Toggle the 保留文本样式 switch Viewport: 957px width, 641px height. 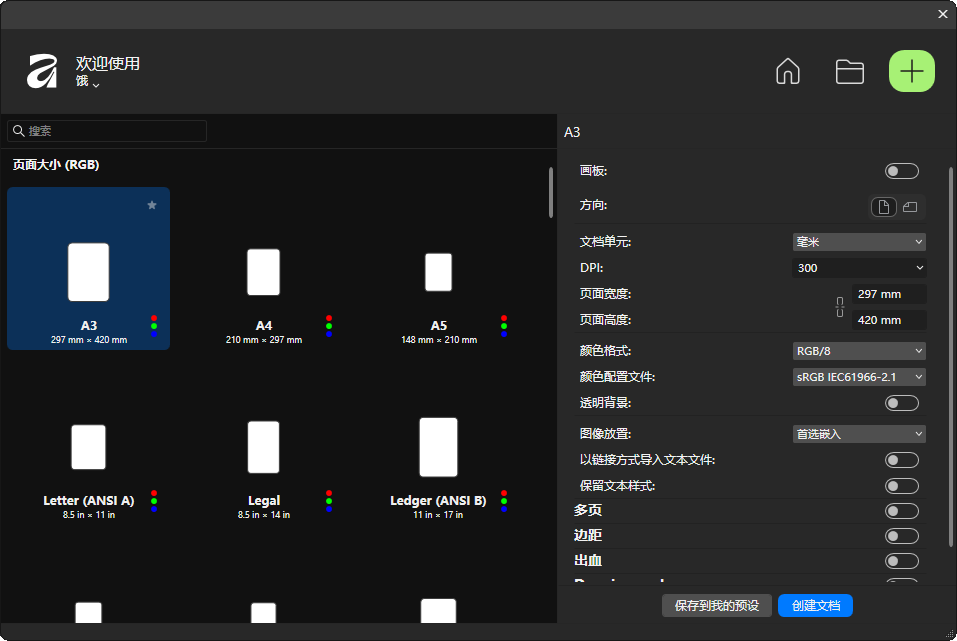pos(901,486)
